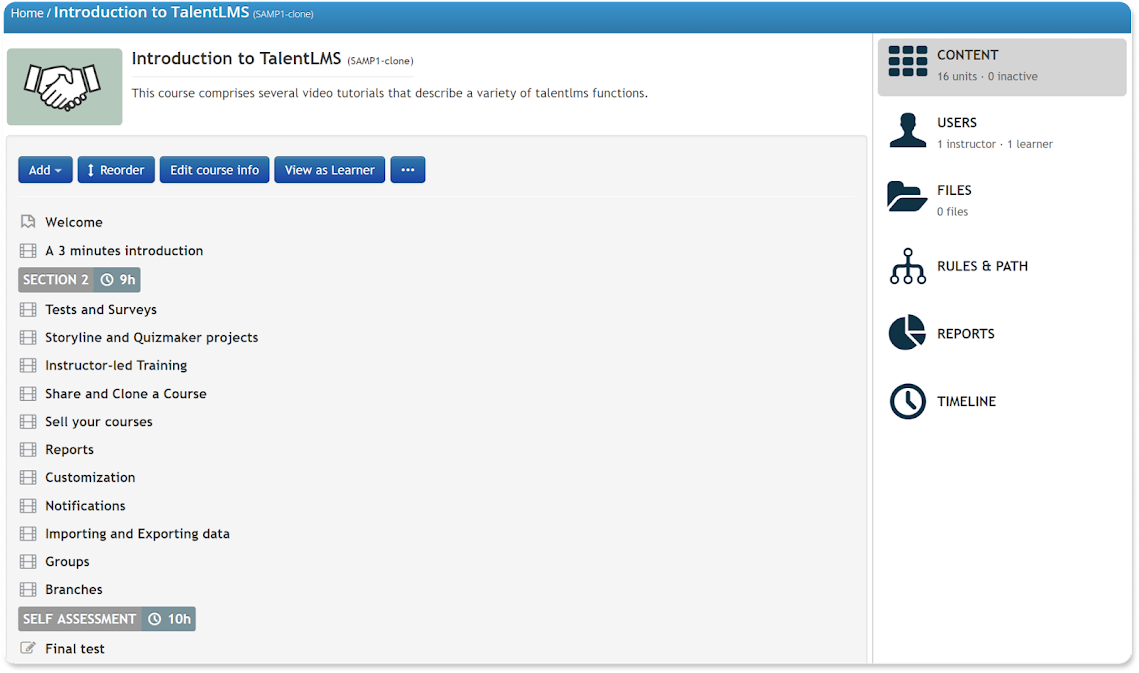Open the Notifications unit
Screen dimensions: 1139x673
click(x=85, y=506)
